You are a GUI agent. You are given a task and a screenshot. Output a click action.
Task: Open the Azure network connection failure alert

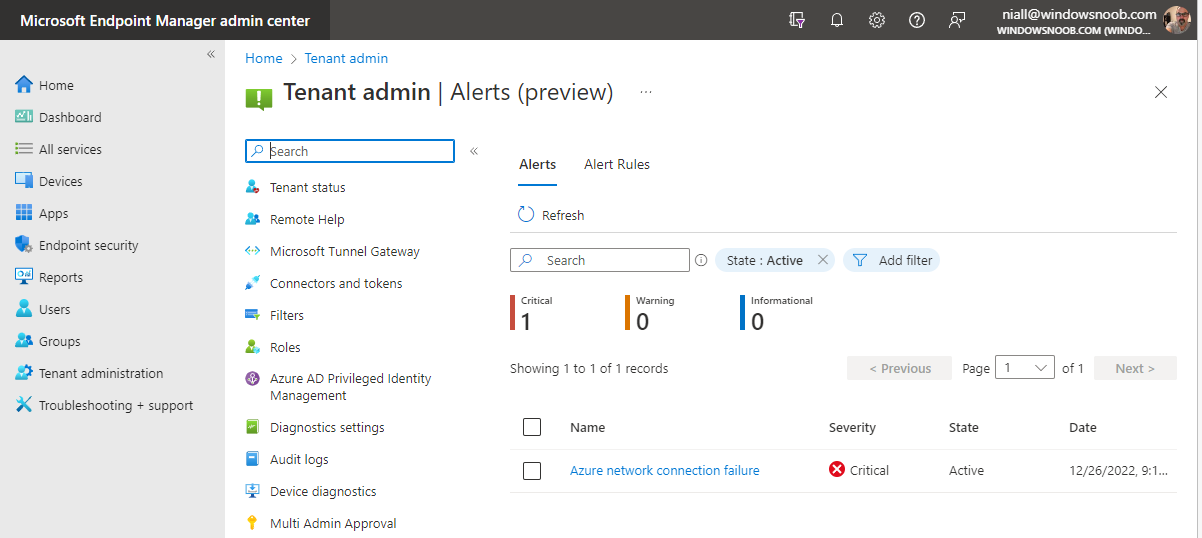(x=665, y=470)
